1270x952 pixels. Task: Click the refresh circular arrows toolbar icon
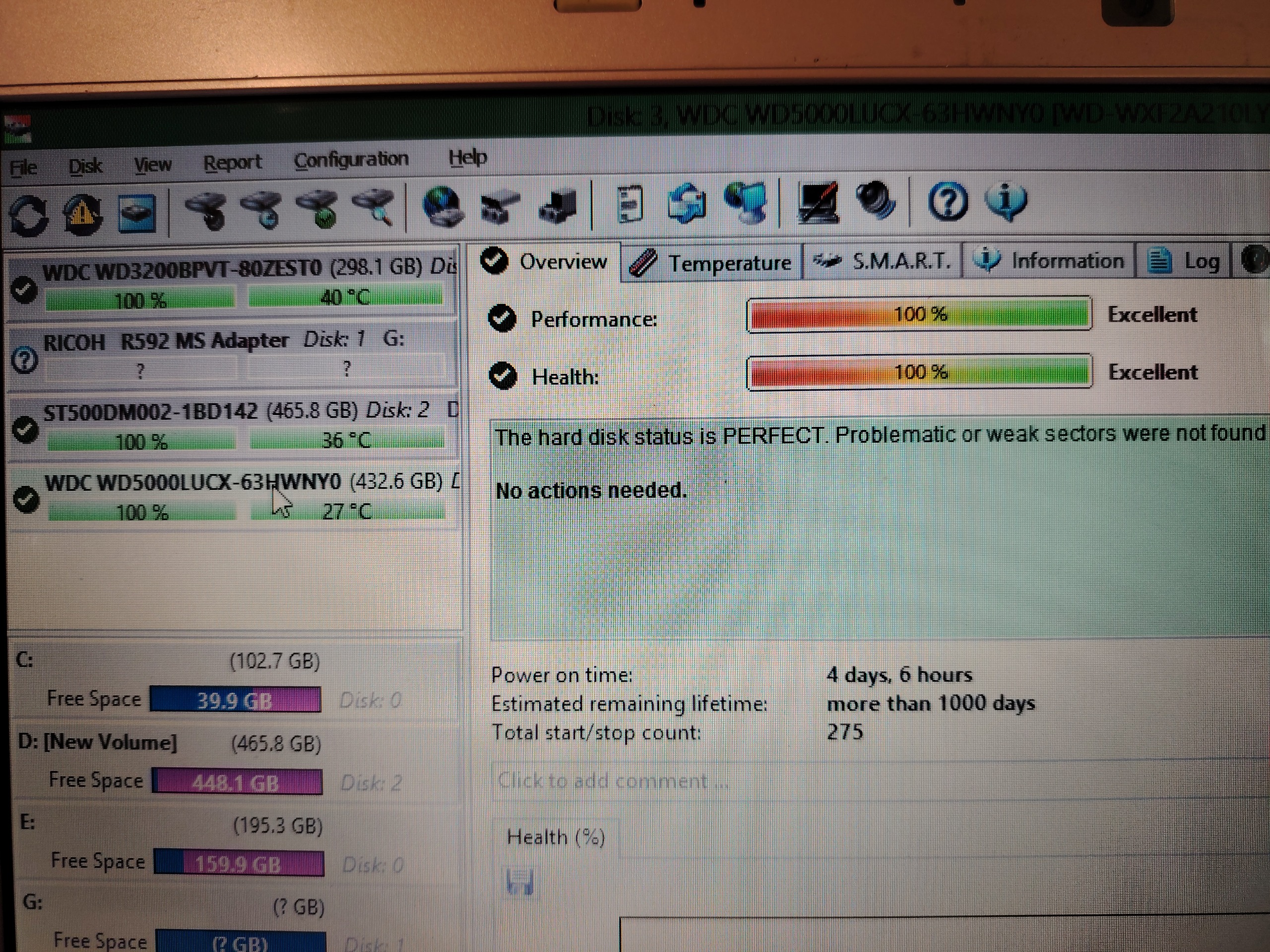click(x=29, y=215)
